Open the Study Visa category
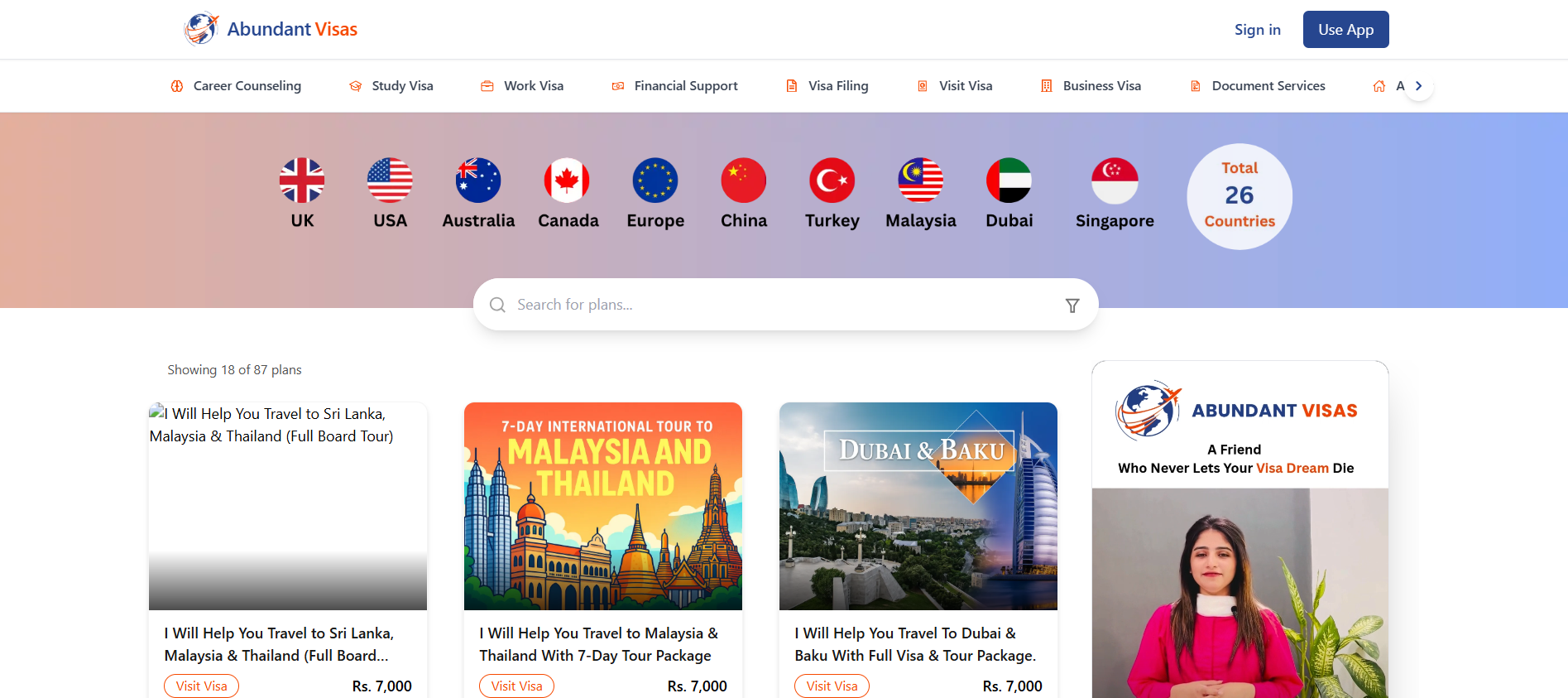Screen dimensions: 1568x698 [x=391, y=86]
